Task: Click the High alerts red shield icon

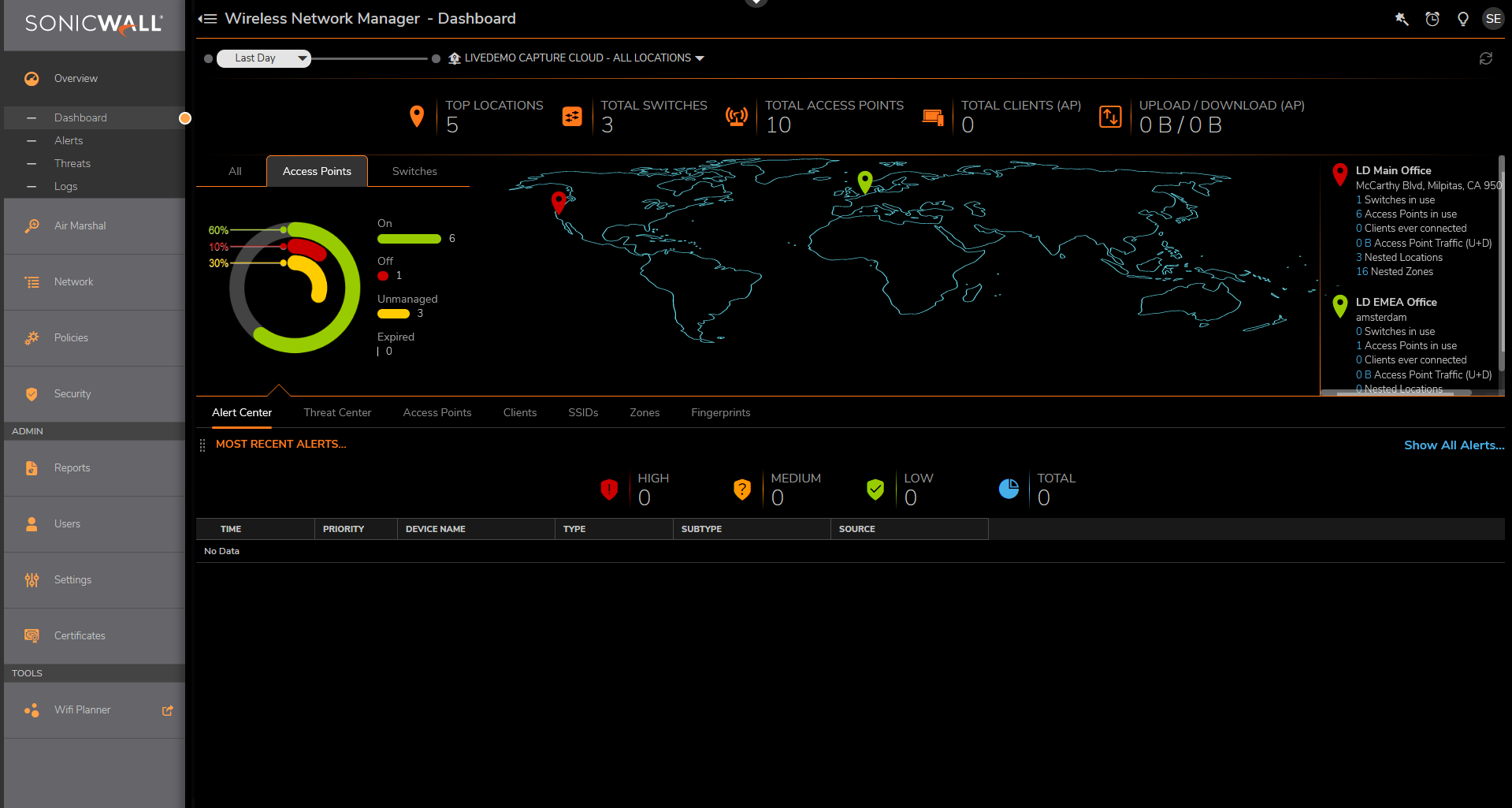Action: click(609, 490)
